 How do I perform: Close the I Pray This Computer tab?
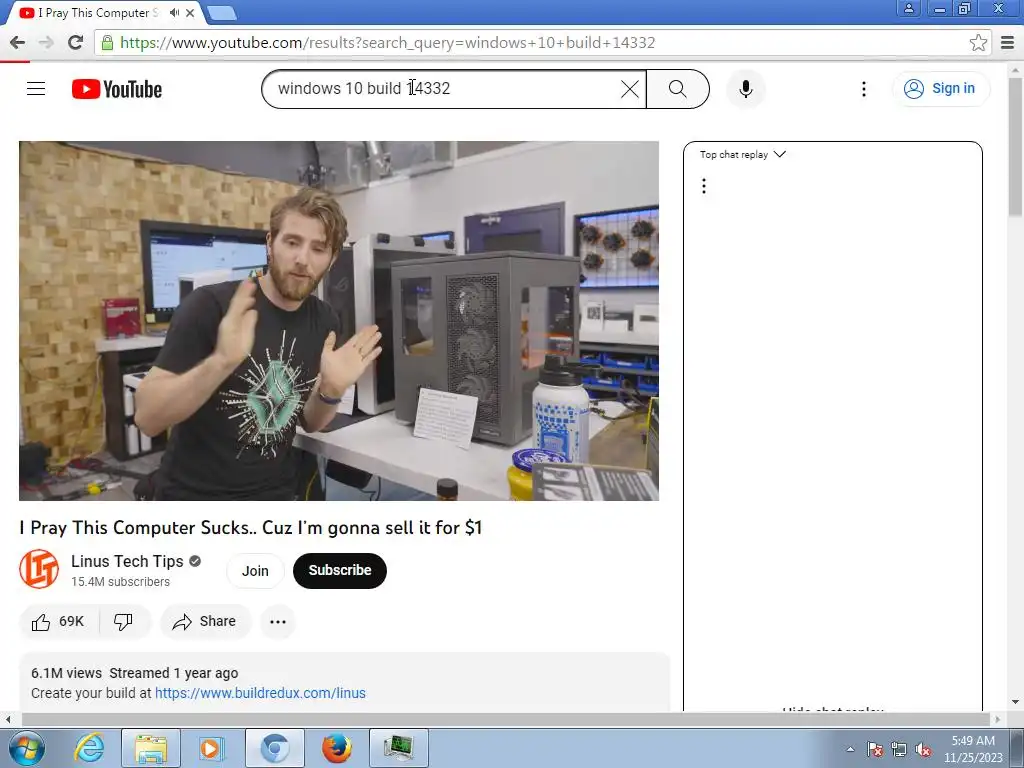[190, 12]
